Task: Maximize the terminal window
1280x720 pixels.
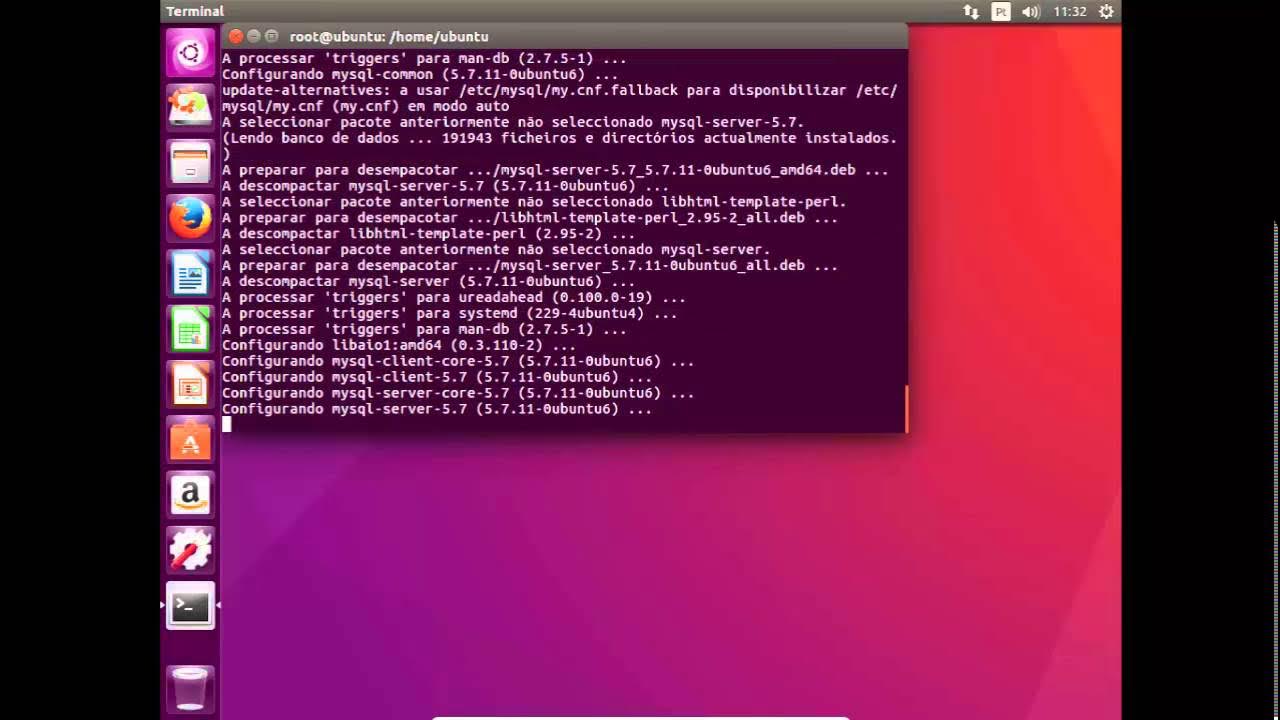Action: [271, 36]
